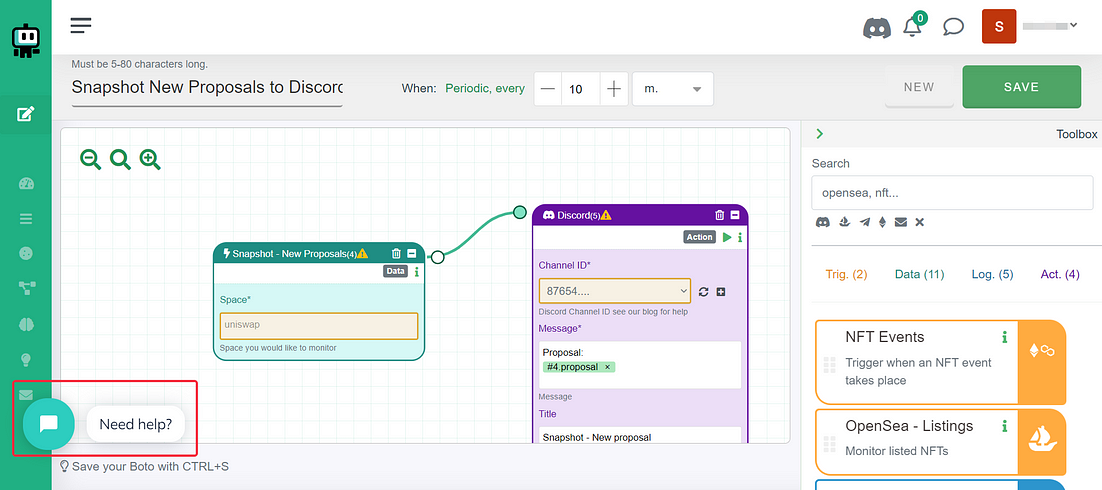Screen dimensions: 1102x490
Task: Refresh the Channel ID list
Action: (x=704, y=292)
